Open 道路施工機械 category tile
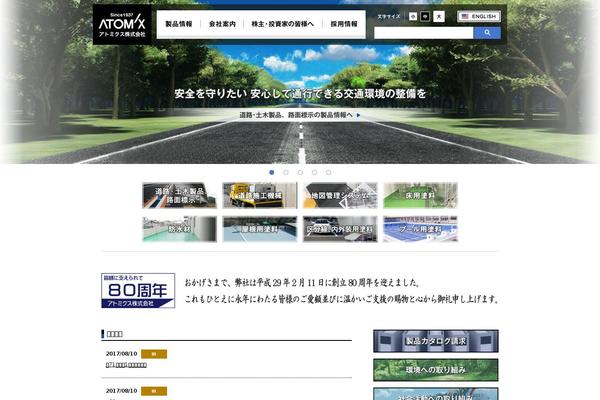The image size is (600, 400). pyautogui.click(x=260, y=195)
